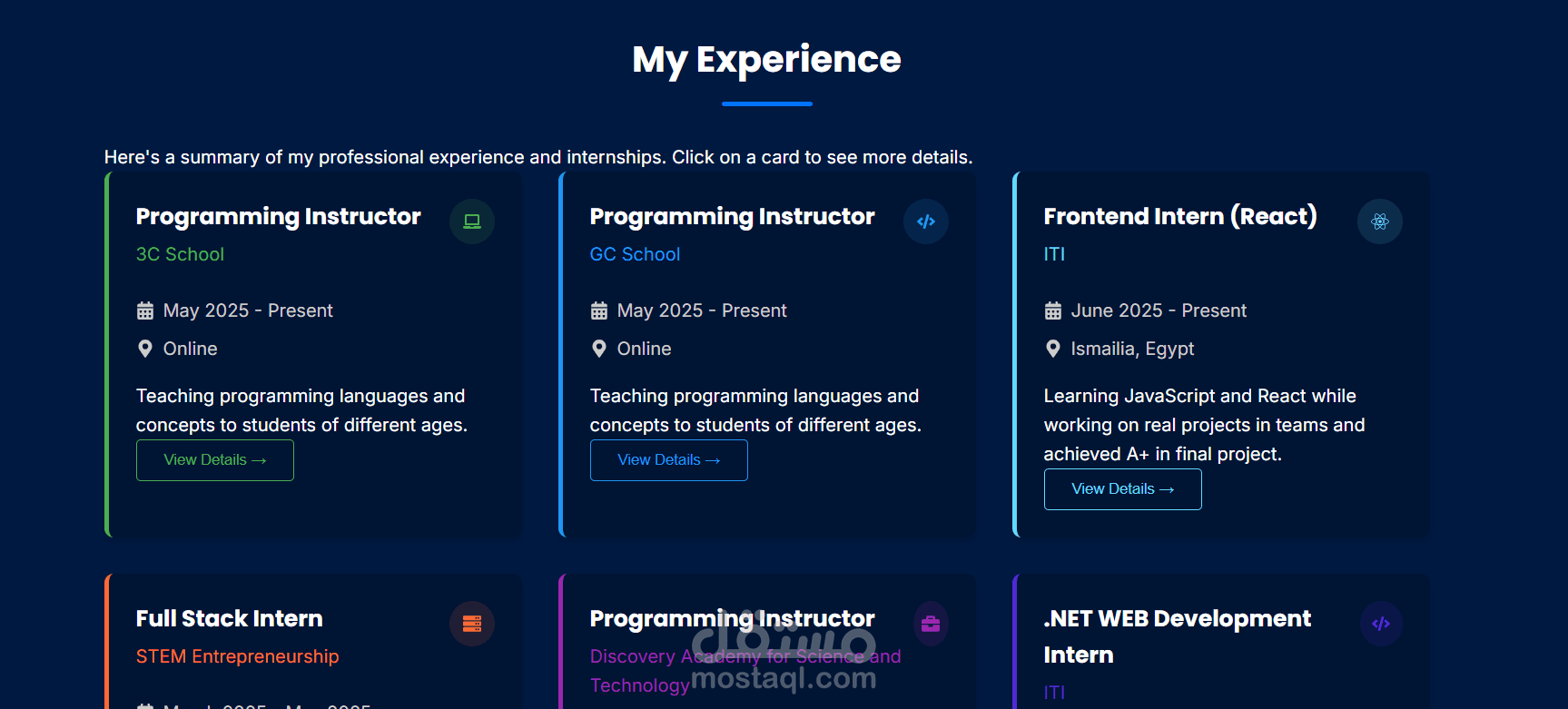Image resolution: width=1568 pixels, height=709 pixels.
Task: Click the 3C School company link
Action: pyautogui.click(x=180, y=254)
